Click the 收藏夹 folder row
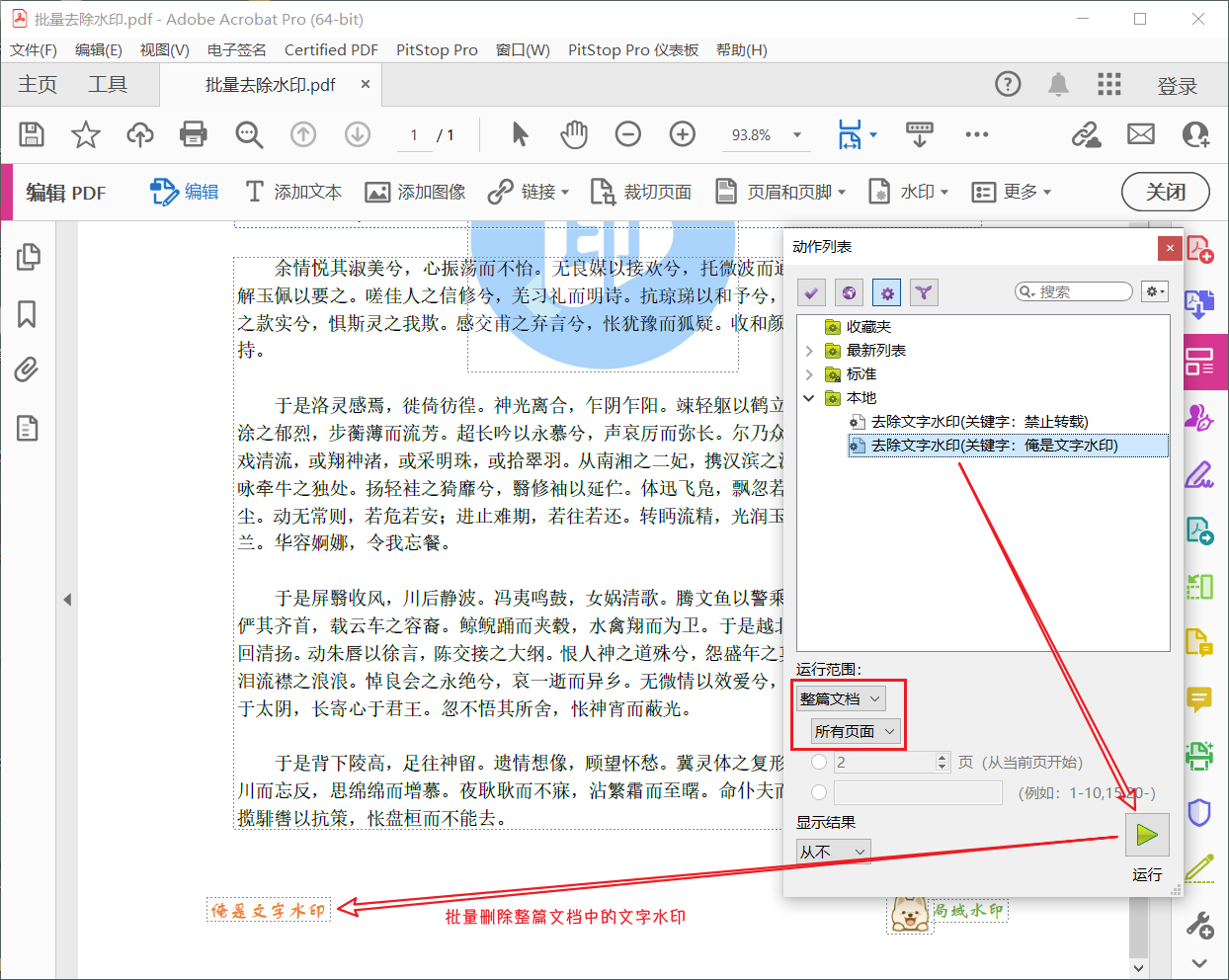 (859, 327)
